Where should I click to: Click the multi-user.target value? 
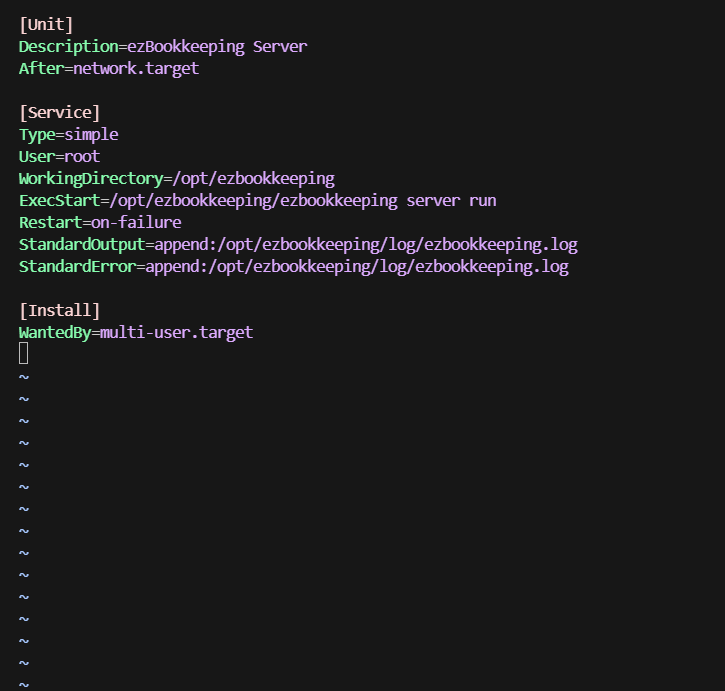pos(176,332)
